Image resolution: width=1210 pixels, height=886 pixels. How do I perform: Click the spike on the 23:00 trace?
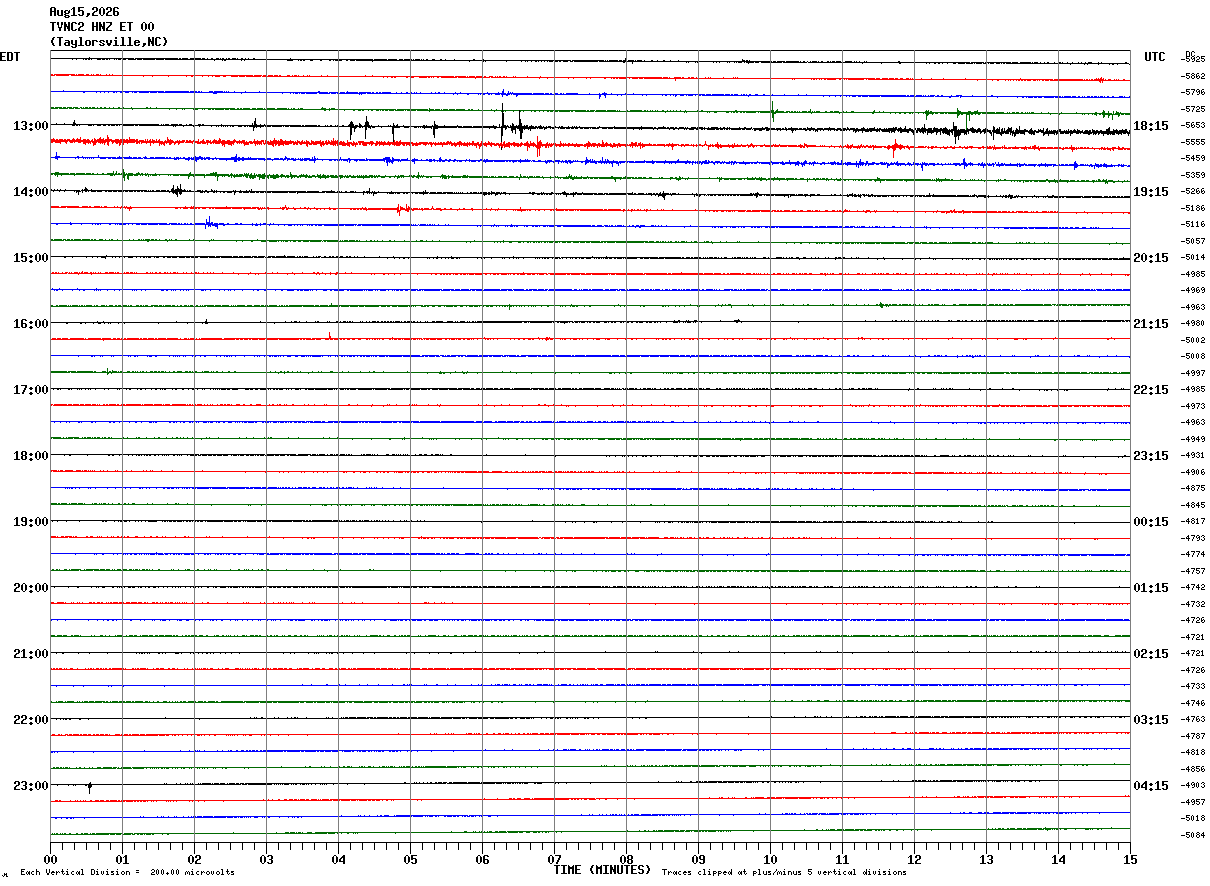click(x=90, y=788)
